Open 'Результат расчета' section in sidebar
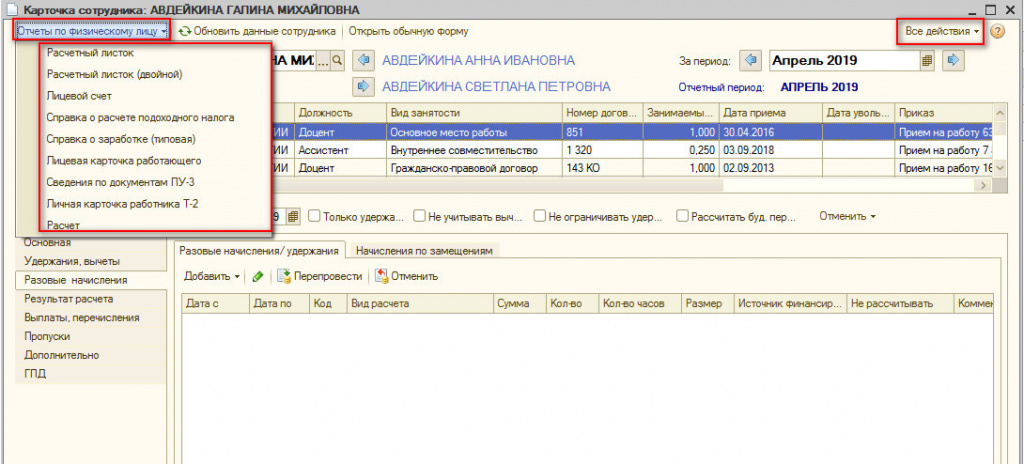Image resolution: width=1024 pixels, height=464 pixels. [x=69, y=298]
